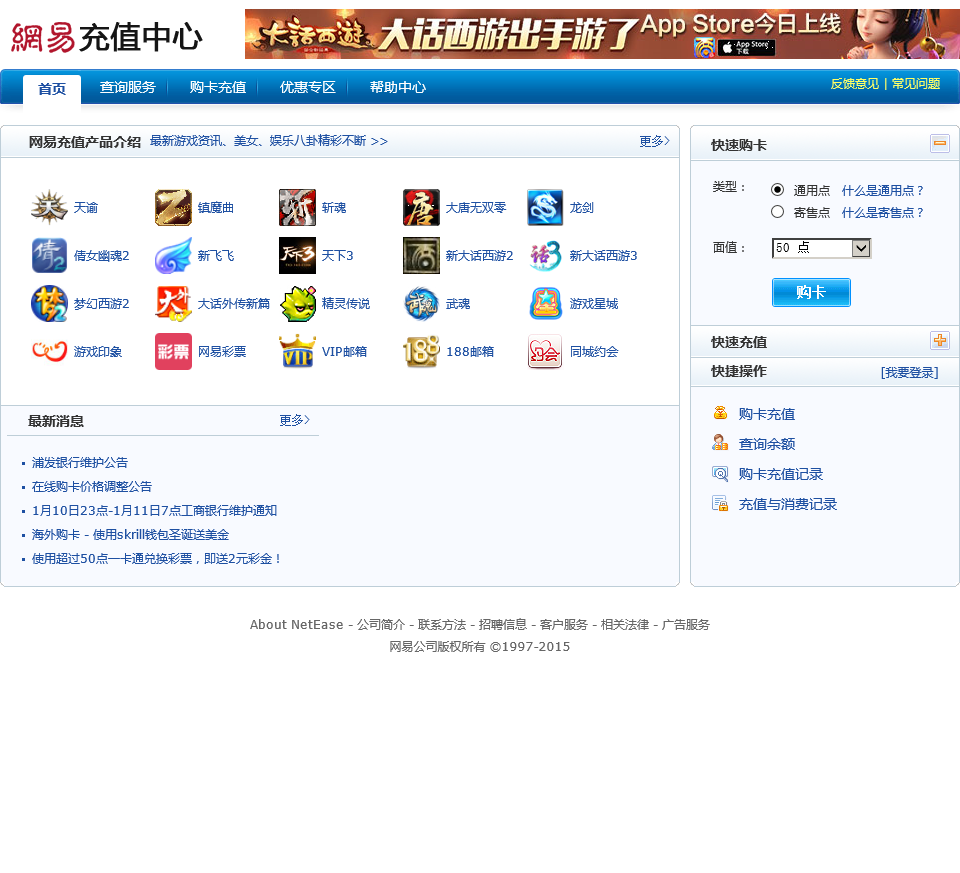Open the 同城约会 heart icon
Screen dimensions: 960x873
[x=545, y=351]
